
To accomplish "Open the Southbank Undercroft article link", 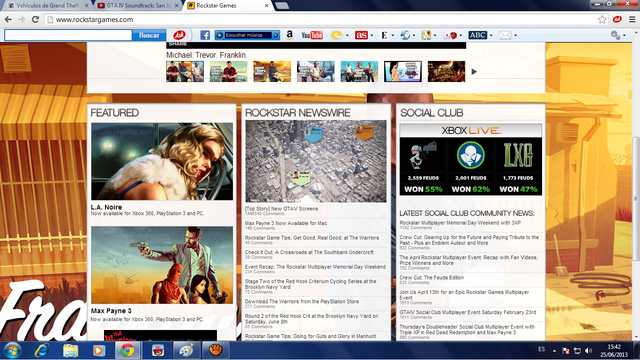I will (x=309, y=252).
